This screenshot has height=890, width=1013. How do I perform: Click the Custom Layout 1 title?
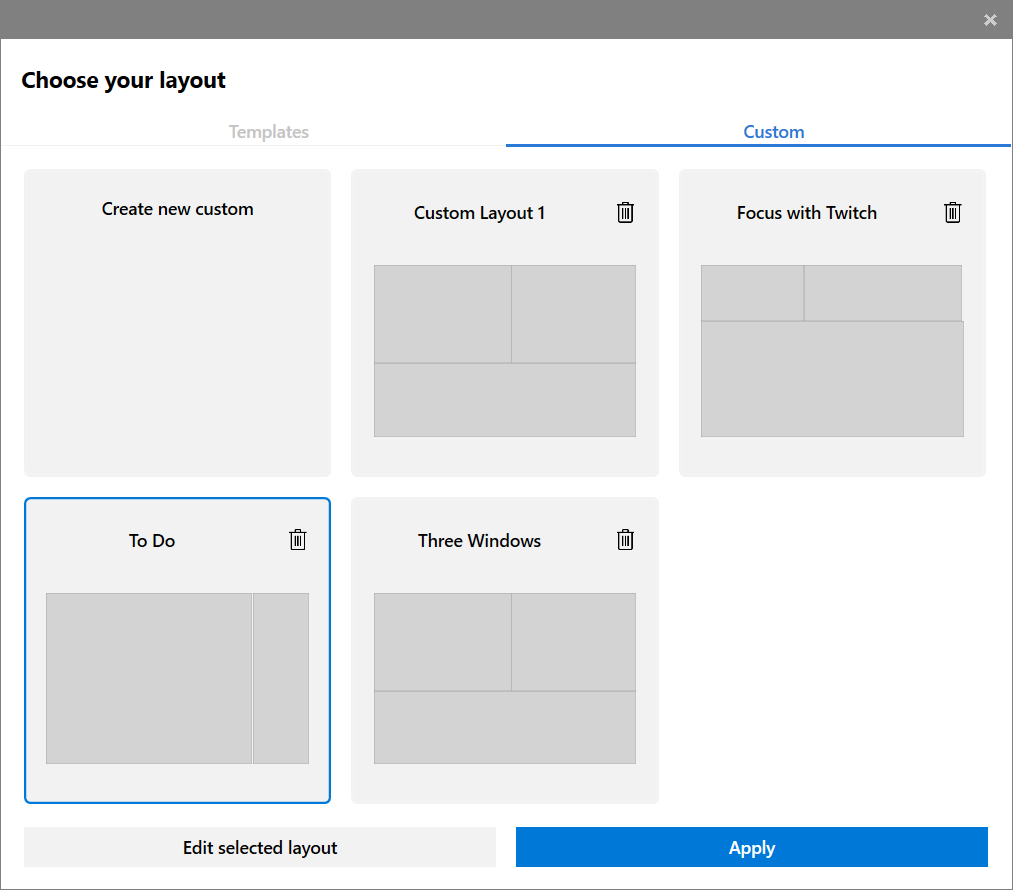479,213
